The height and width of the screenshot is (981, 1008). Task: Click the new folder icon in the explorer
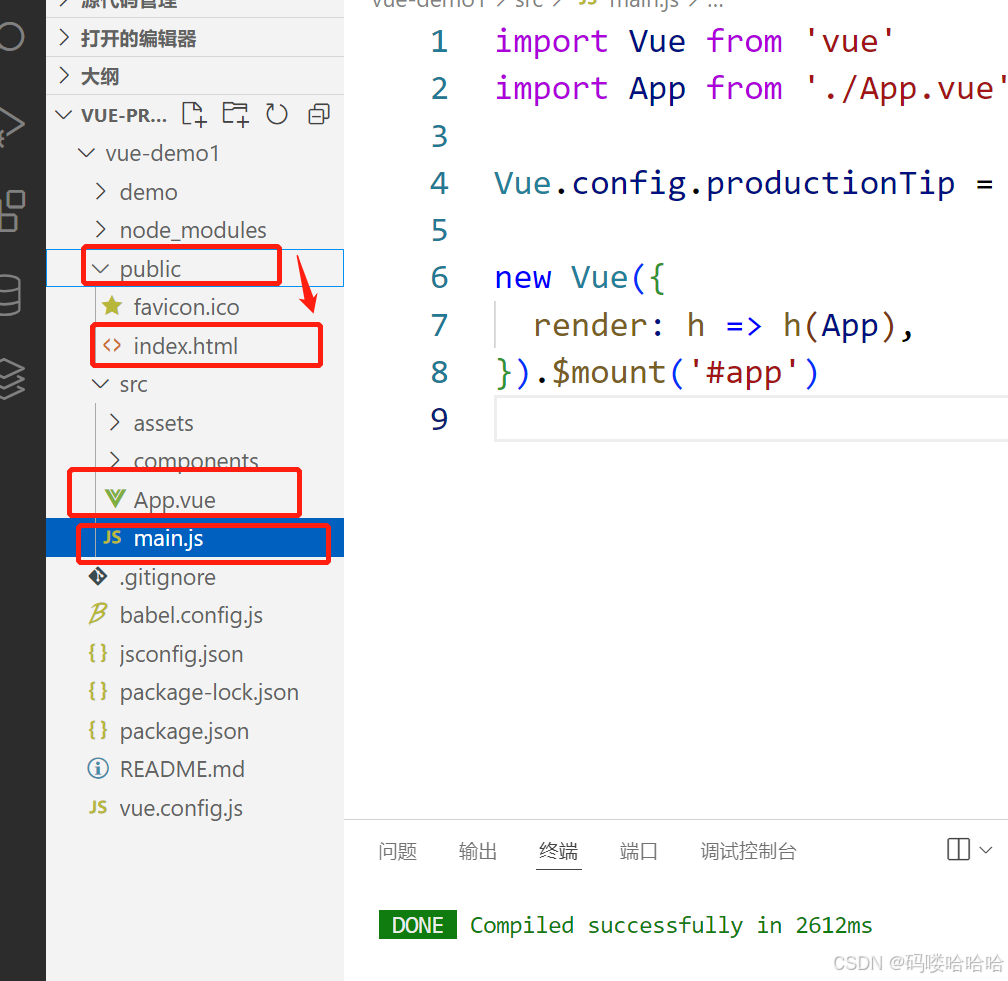pyautogui.click(x=235, y=114)
